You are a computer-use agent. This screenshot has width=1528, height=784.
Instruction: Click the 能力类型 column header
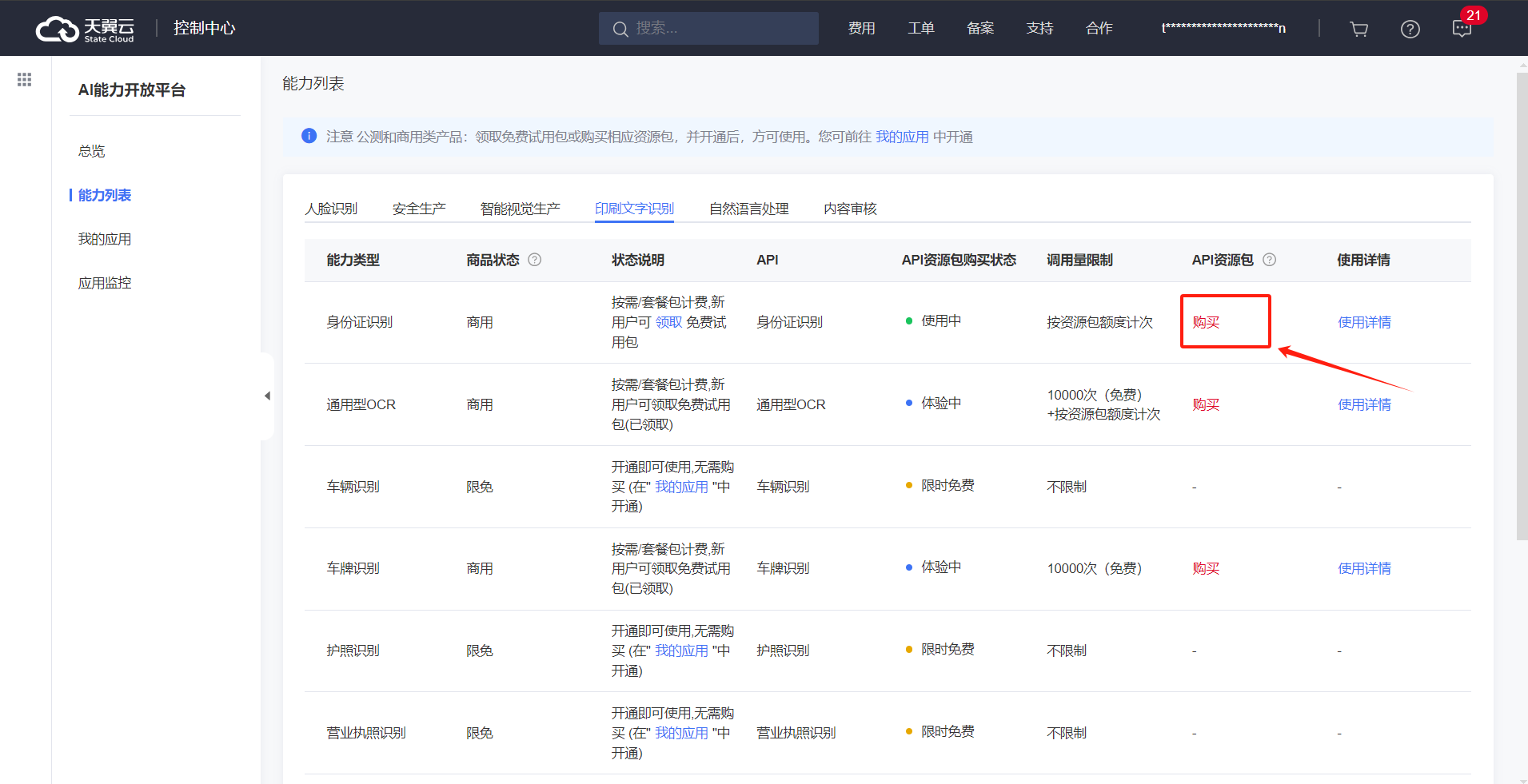(353, 260)
